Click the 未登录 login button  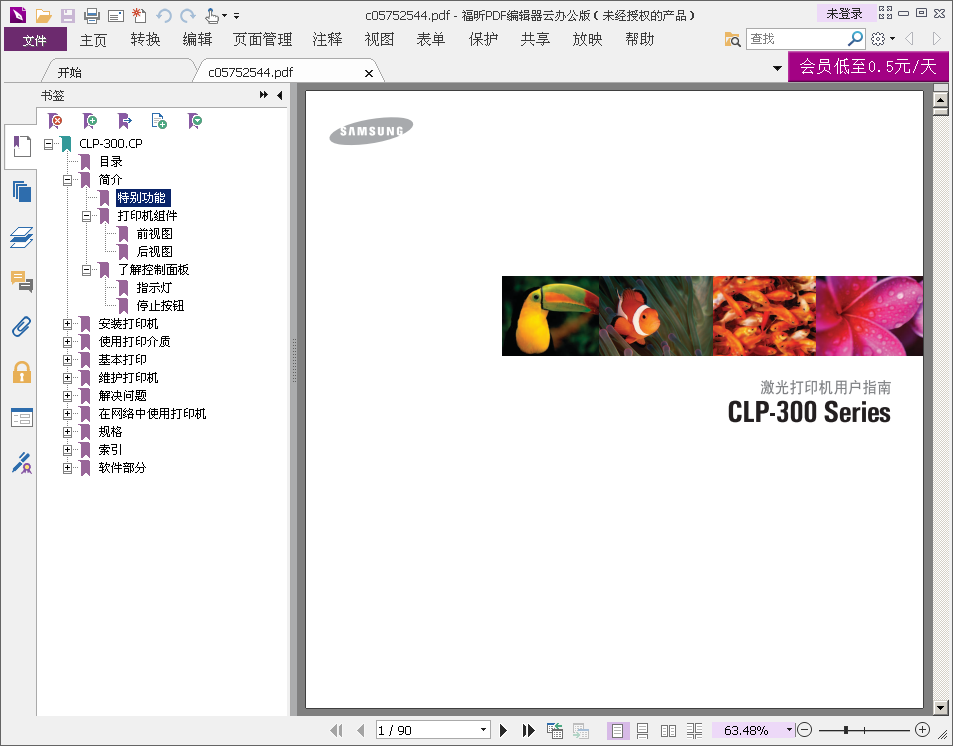(844, 13)
